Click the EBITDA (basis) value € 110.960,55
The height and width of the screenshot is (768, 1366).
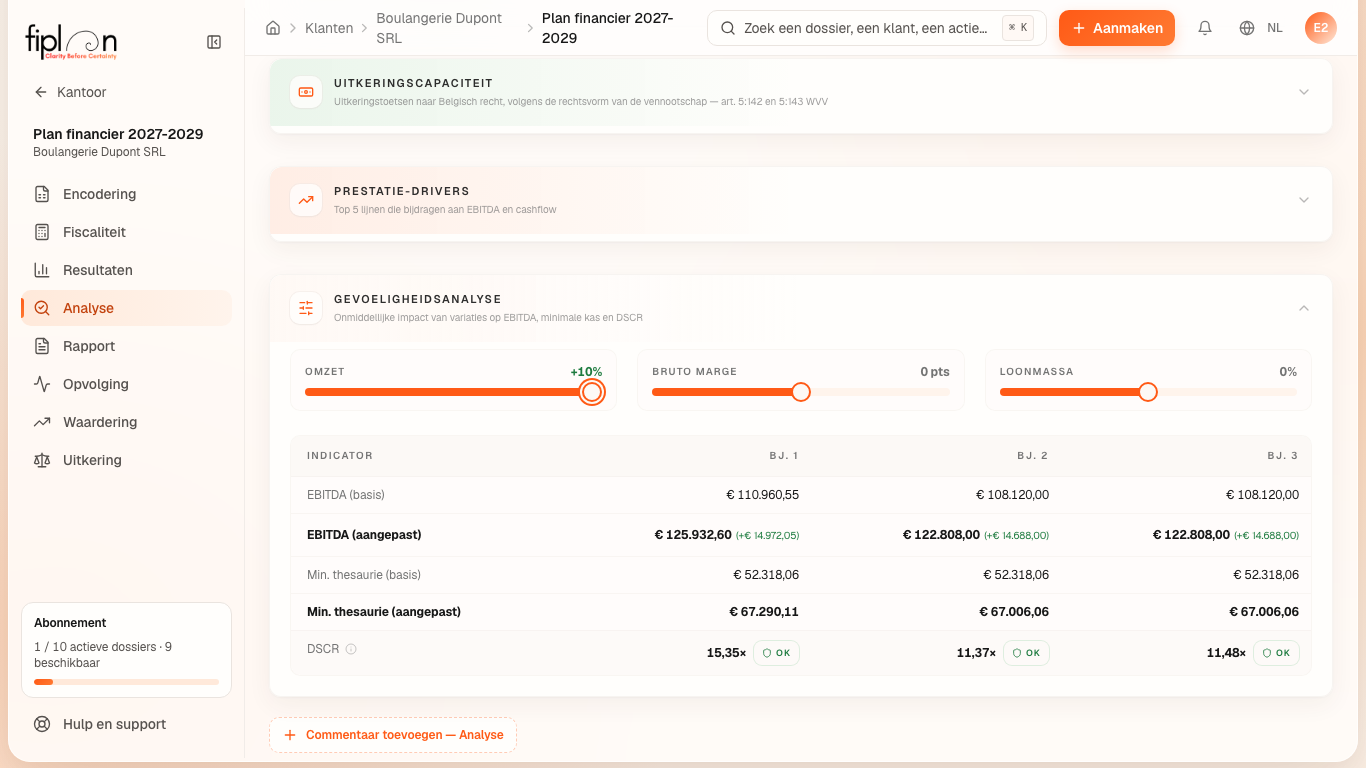point(762,495)
